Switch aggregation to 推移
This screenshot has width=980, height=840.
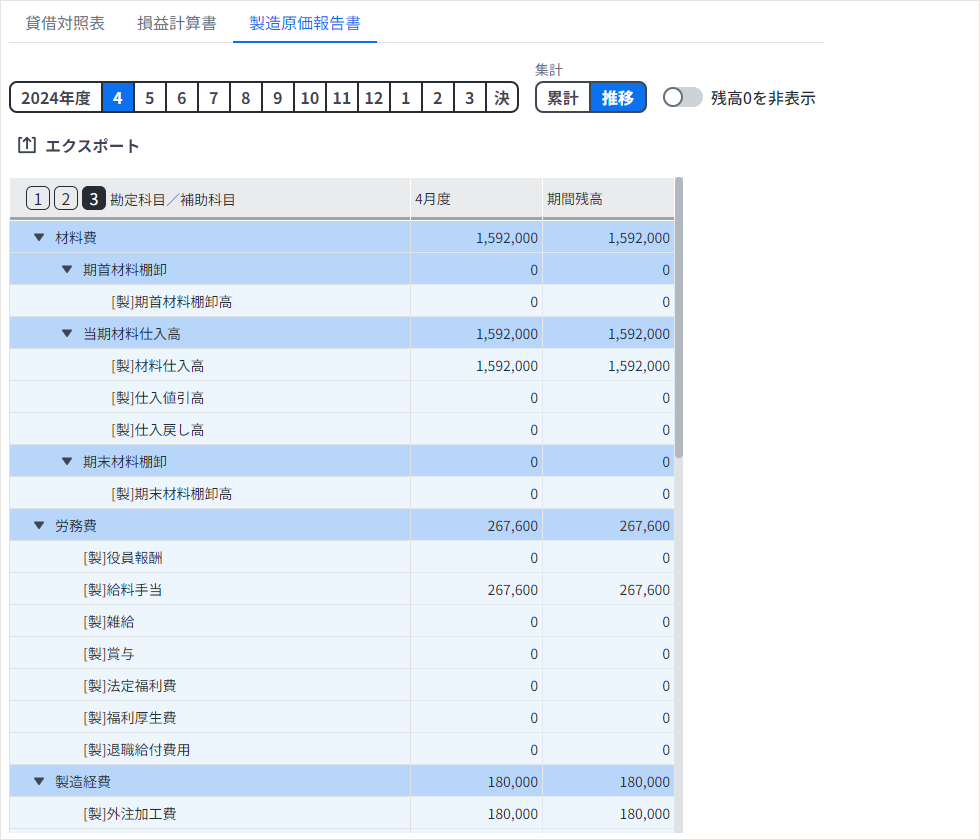tap(618, 98)
